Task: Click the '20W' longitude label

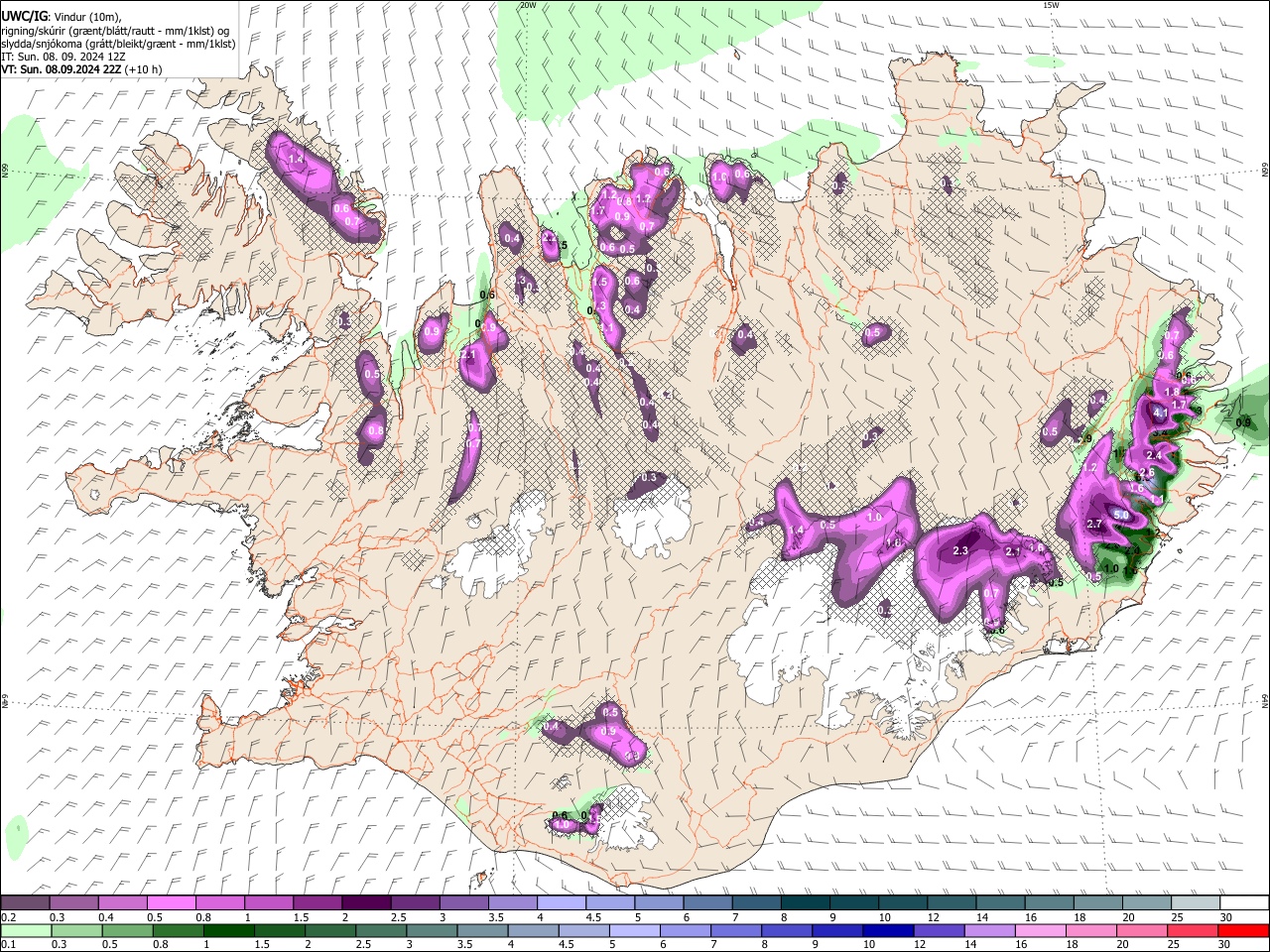Action: (528, 5)
